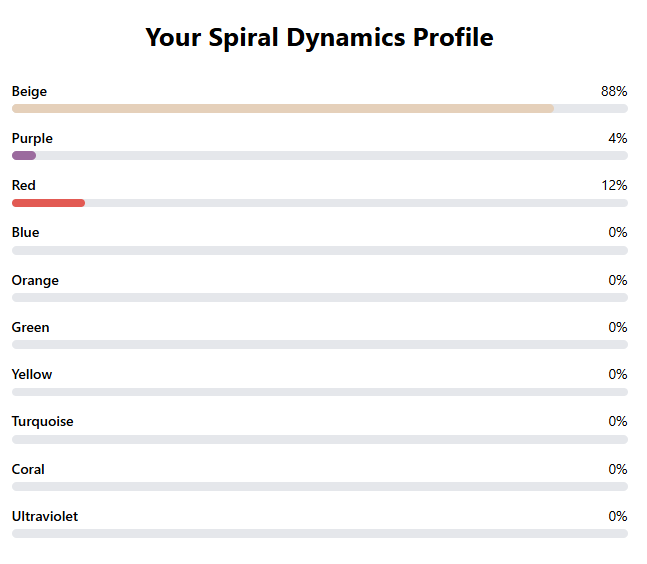Click the 4% value for Purple

click(x=617, y=138)
